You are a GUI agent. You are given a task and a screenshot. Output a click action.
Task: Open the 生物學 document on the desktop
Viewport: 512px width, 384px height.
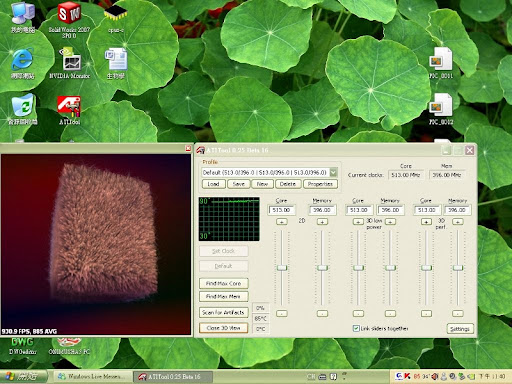coord(116,63)
